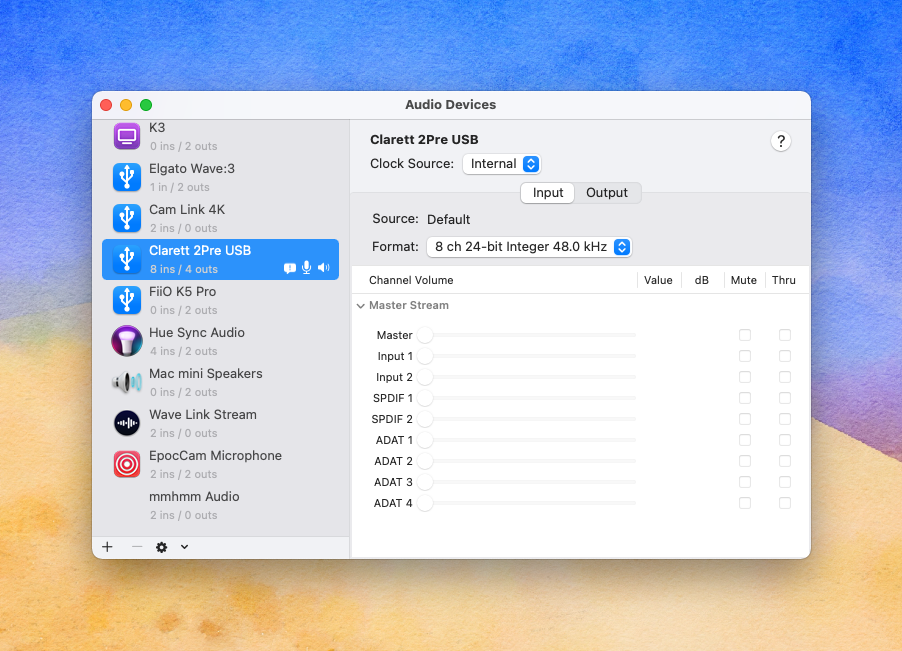
Task: Click the Clarett 2Pre USB heading
Action: point(424,140)
